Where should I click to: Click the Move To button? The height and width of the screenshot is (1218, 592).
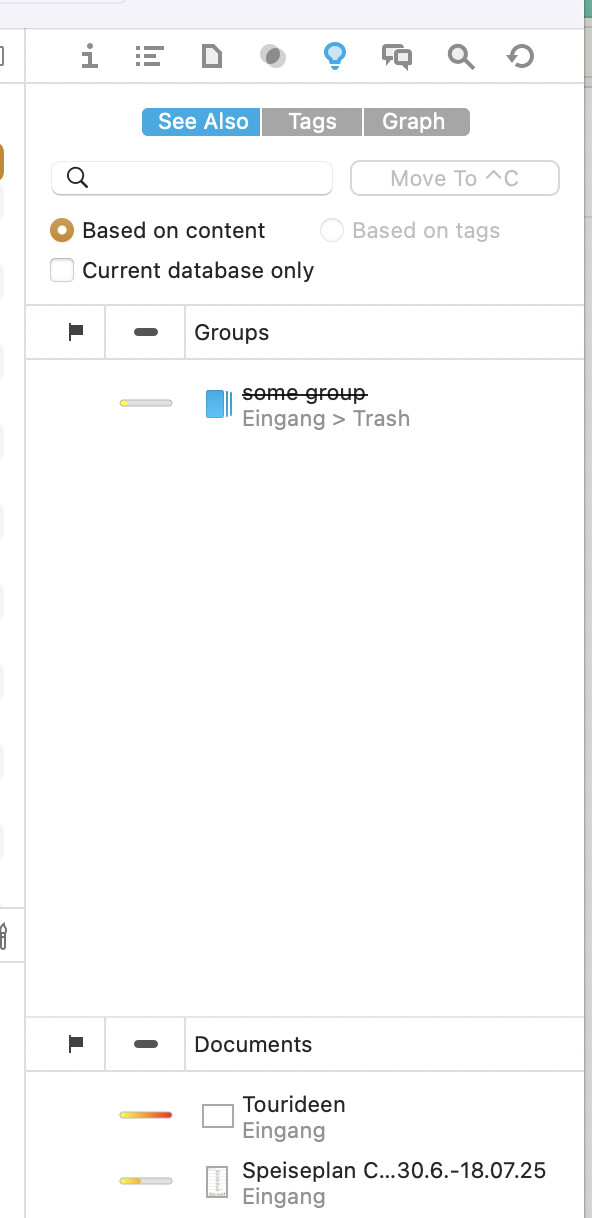pyautogui.click(x=455, y=179)
